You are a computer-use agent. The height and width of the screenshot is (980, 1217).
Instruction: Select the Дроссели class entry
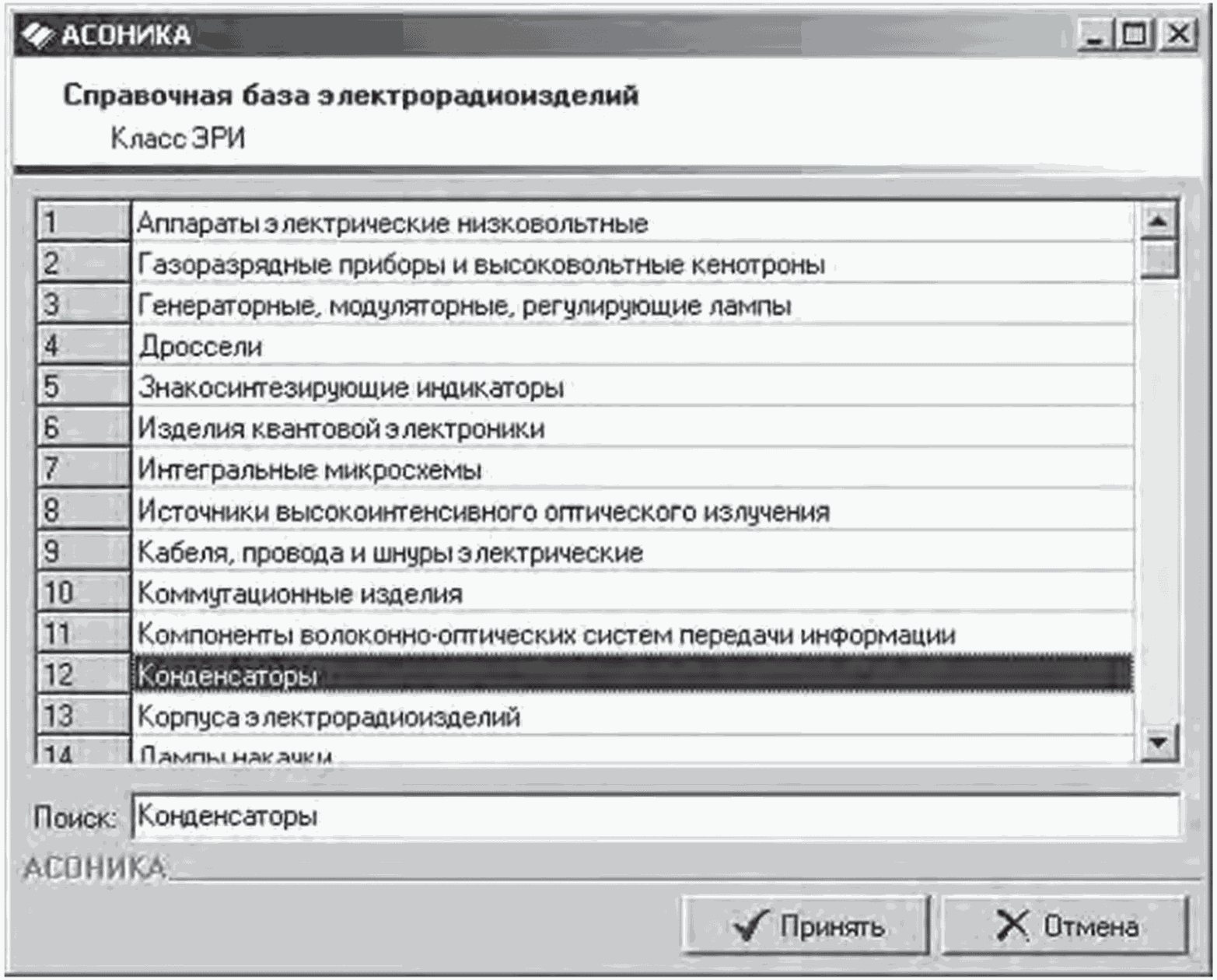(x=632, y=346)
